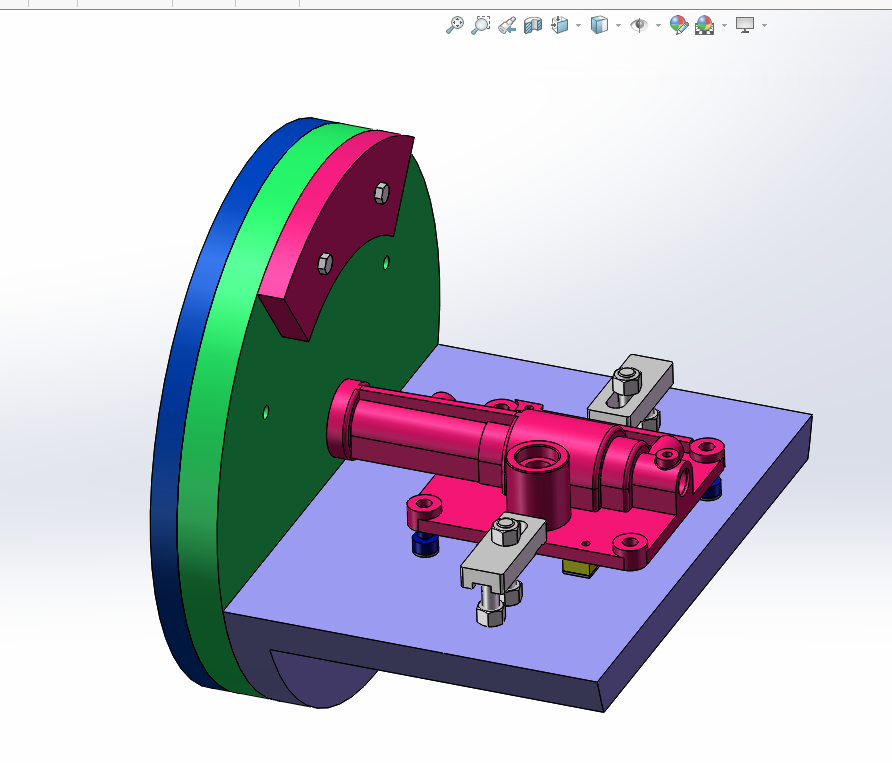Expand the View Settings dropdown arrow
This screenshot has width=892, height=763.
tap(764, 25)
